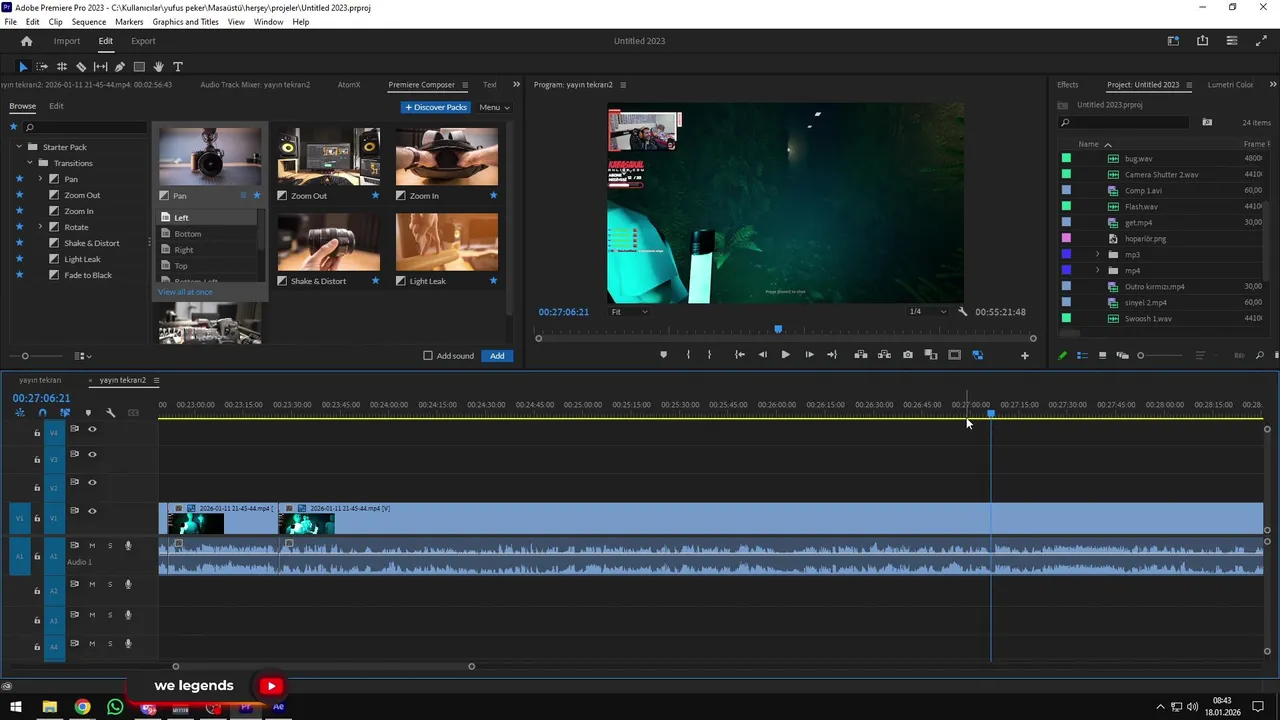This screenshot has height=720, width=1280.
Task: Open the Graphics and Titles menu
Action: [185, 22]
